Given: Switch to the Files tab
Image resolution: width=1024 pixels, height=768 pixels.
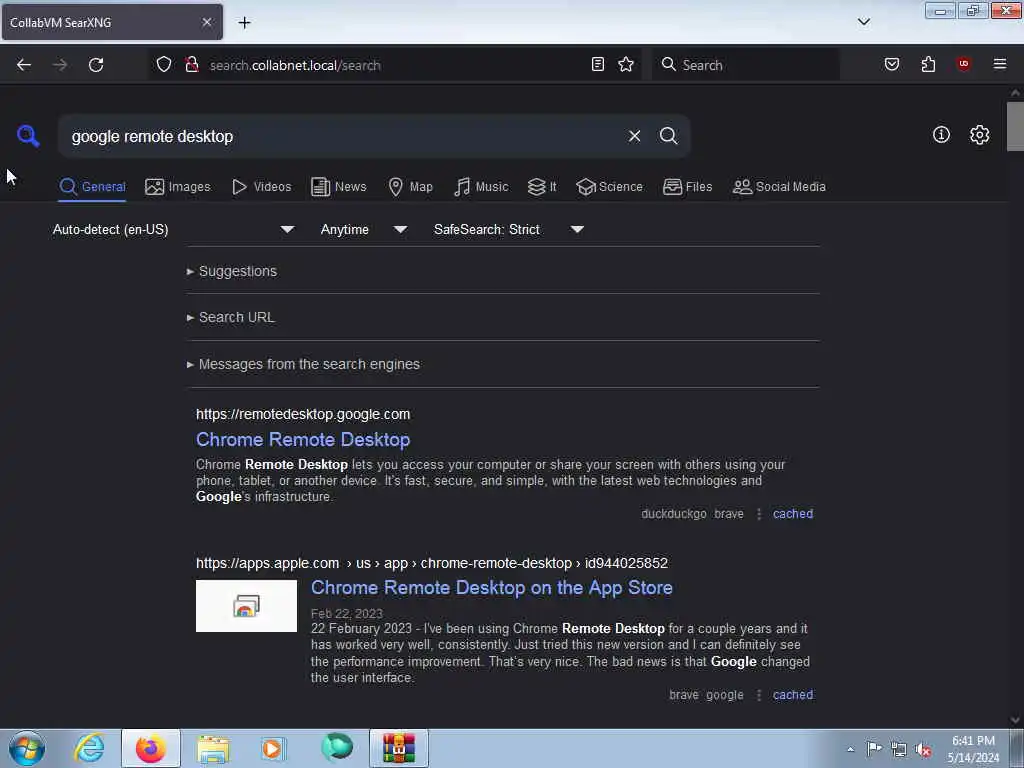Looking at the screenshot, I should [687, 187].
